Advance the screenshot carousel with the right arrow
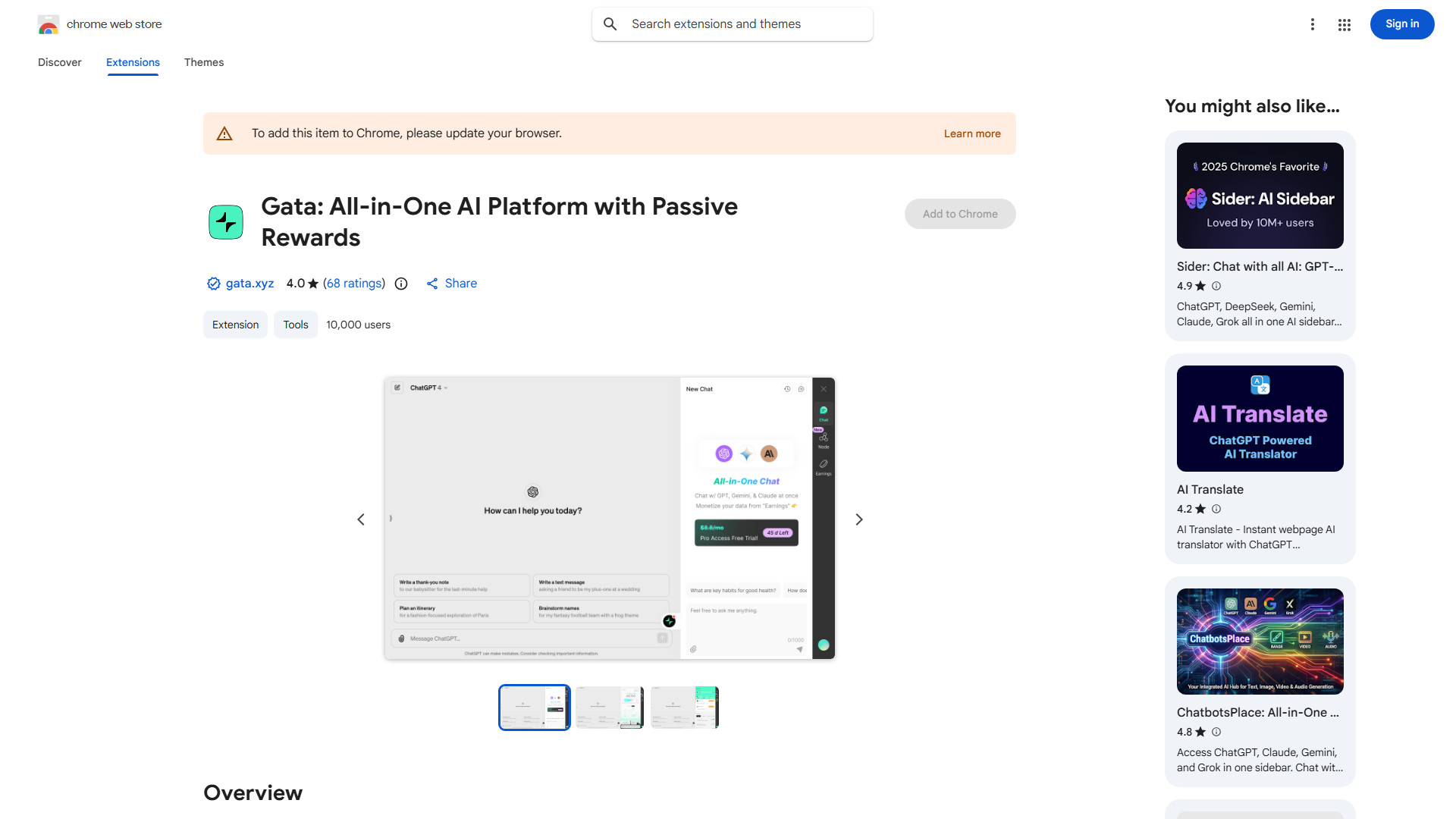 pyautogui.click(x=858, y=519)
